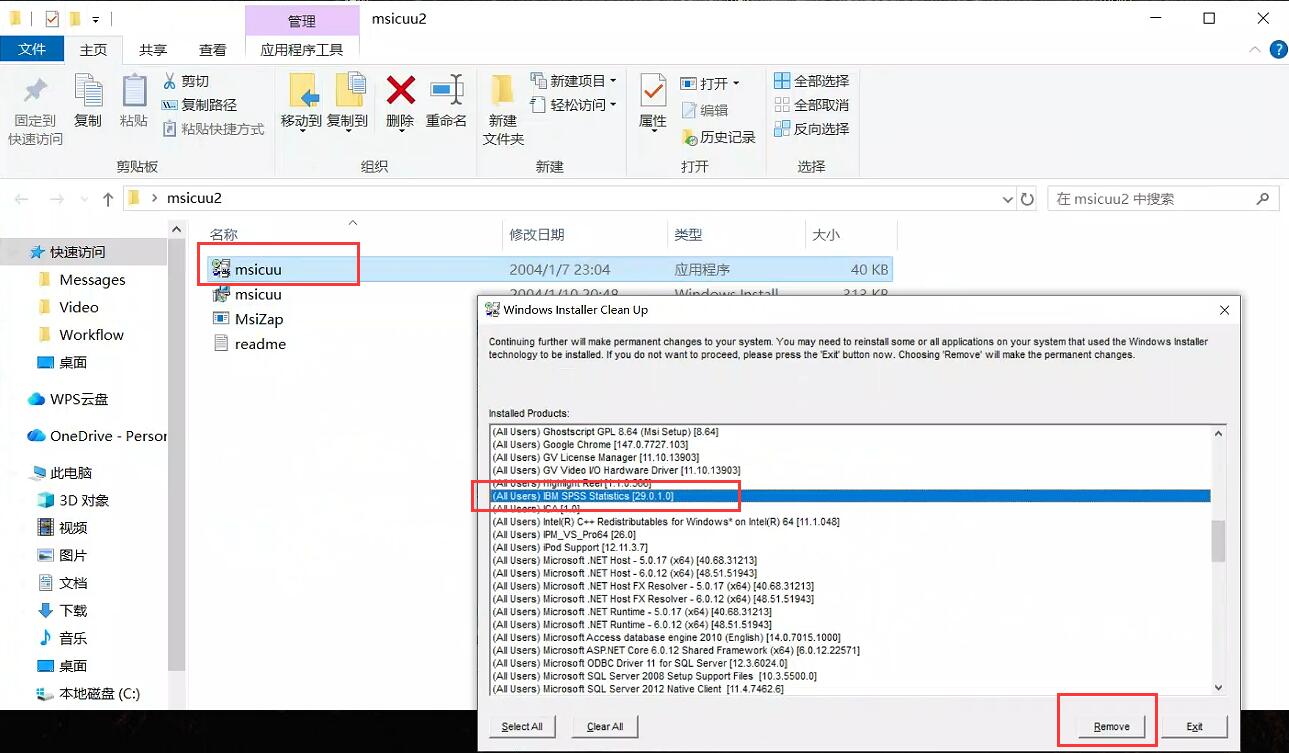Click the Select All button
This screenshot has width=1289, height=753.
(x=522, y=727)
